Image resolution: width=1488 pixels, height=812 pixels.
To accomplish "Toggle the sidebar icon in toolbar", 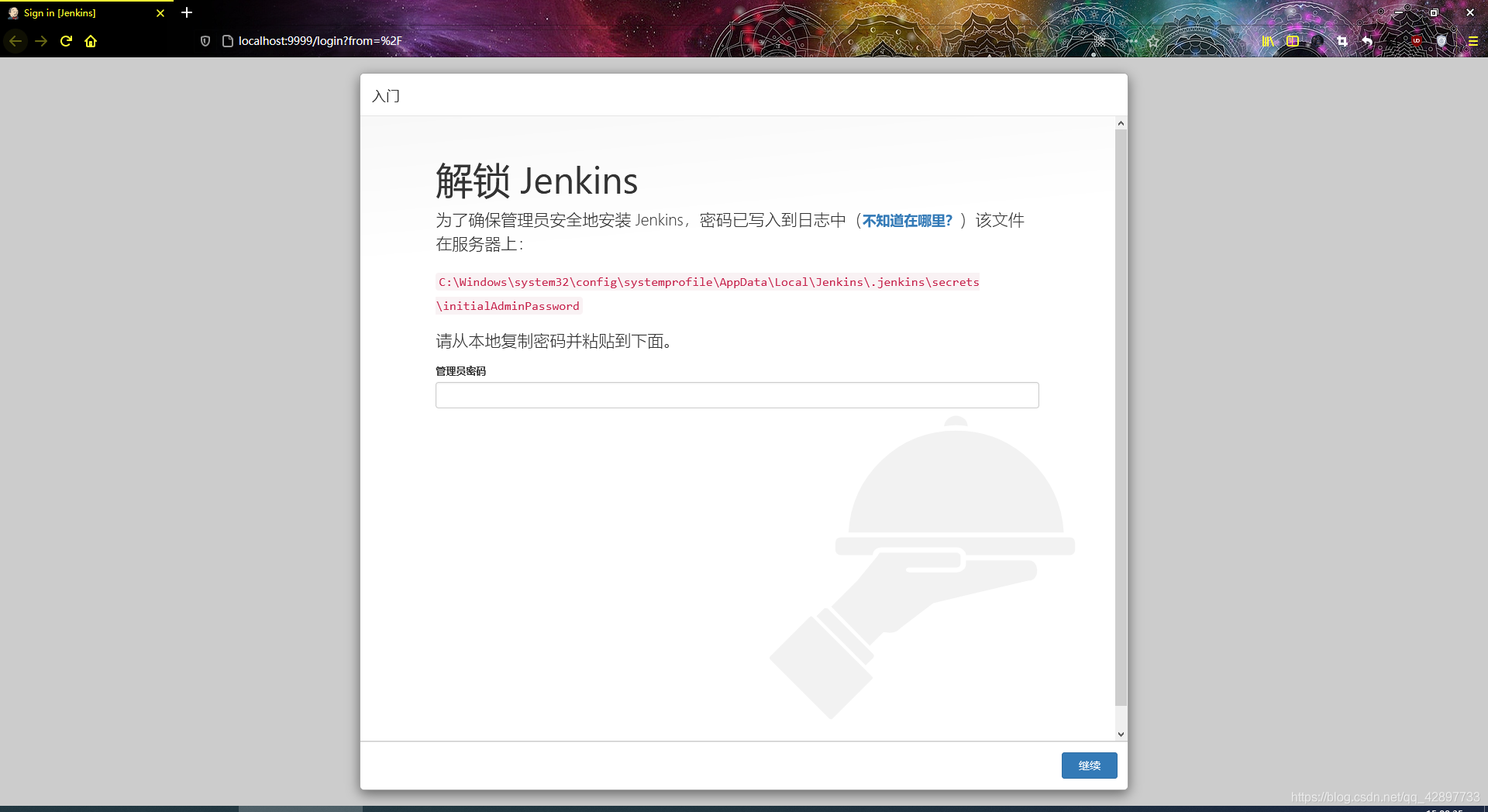I will point(1293,41).
